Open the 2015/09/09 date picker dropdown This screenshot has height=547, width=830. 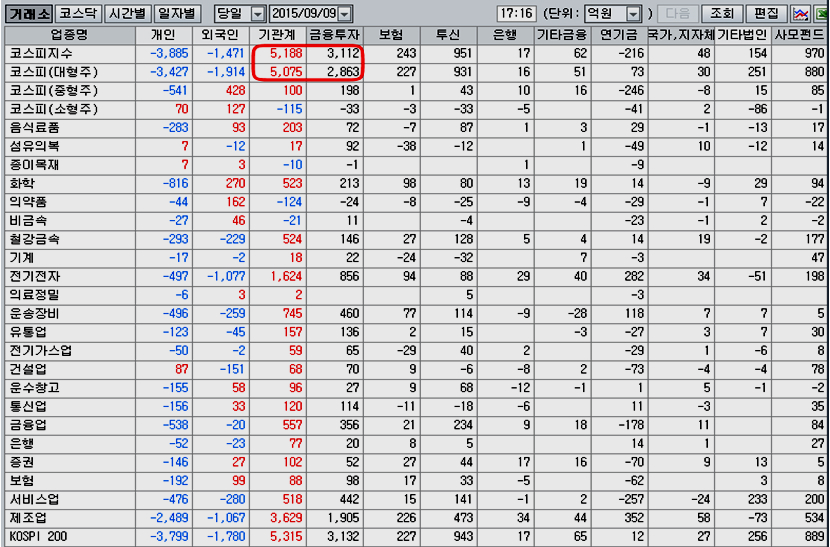[345, 14]
